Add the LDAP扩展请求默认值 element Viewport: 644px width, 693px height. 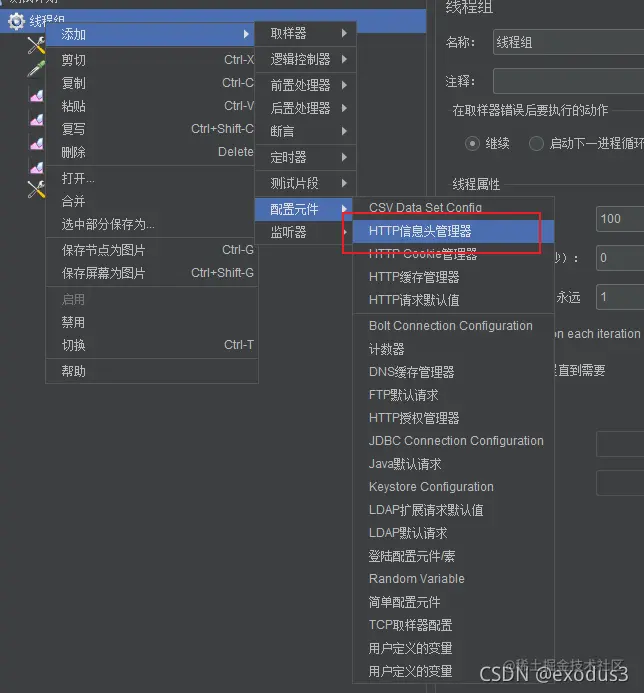(453, 510)
